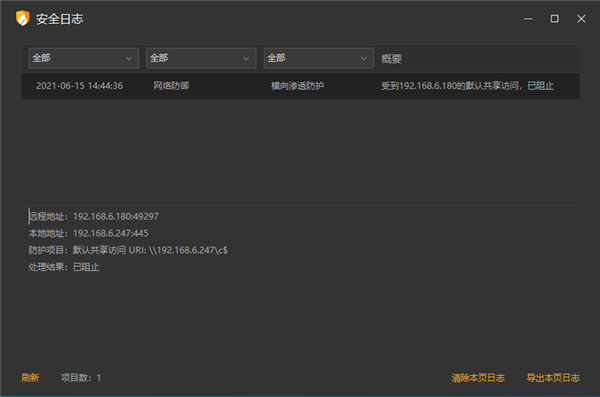
Task: Click 横向渗透防护 cell in log row
Action: (297, 86)
